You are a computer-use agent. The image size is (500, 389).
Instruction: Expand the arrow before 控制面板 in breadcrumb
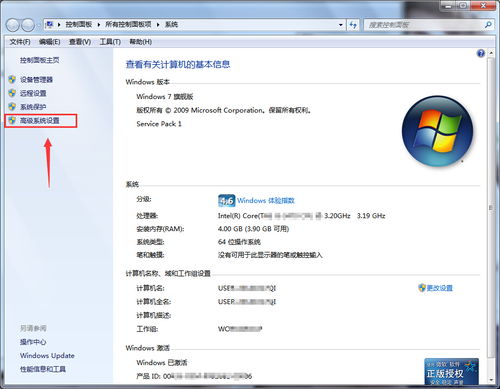[59, 25]
